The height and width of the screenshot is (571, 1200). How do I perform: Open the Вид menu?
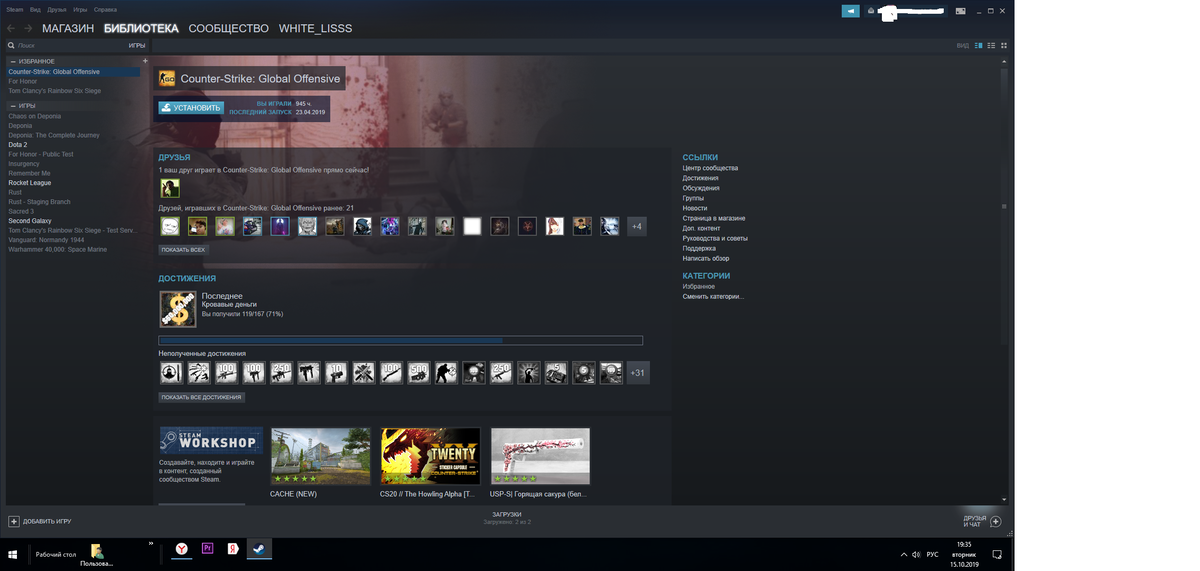[x=35, y=9]
